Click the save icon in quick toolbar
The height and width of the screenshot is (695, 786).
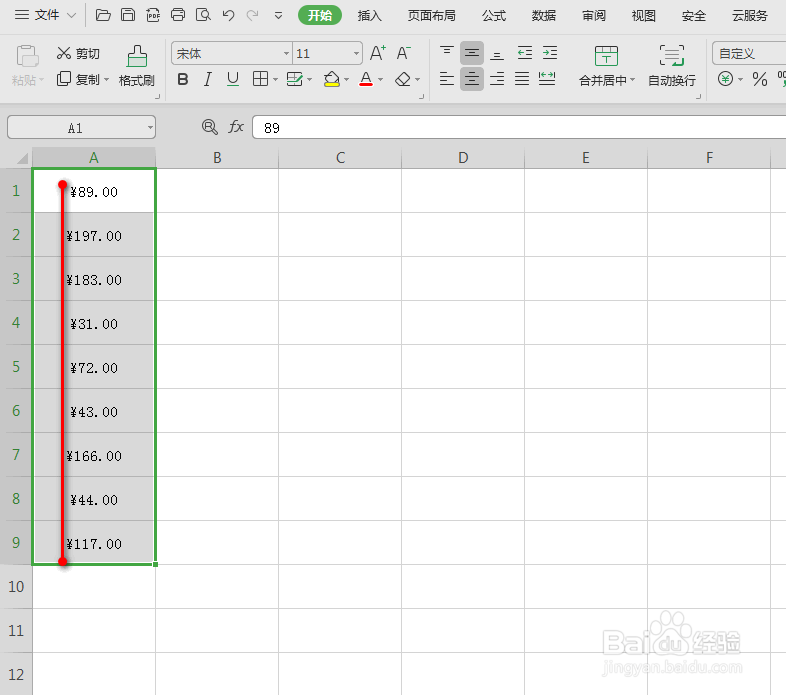point(128,15)
